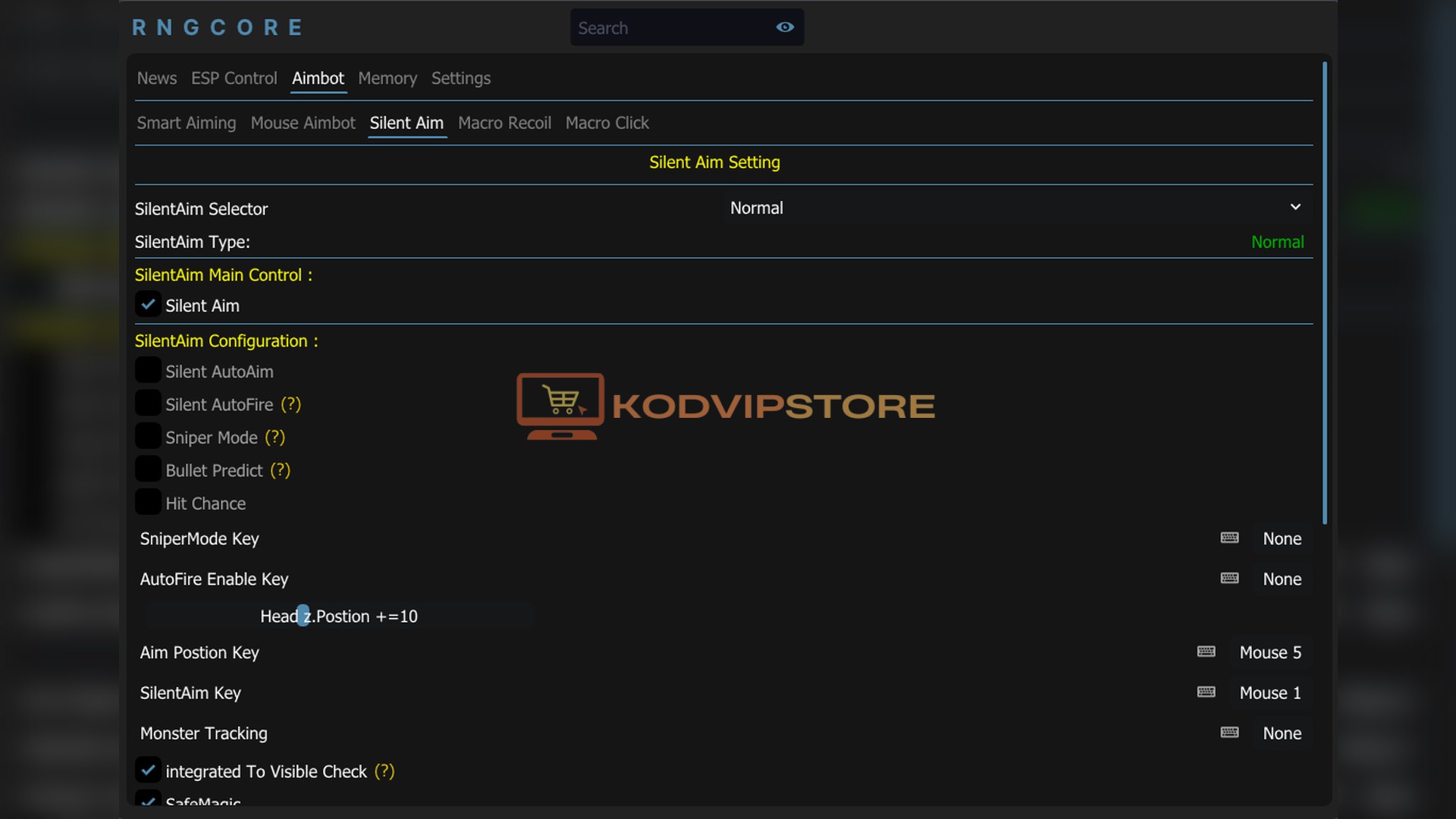The height and width of the screenshot is (819, 1456).
Task: Click help (?) icon next to Silent AutoFire
Action: click(x=290, y=404)
